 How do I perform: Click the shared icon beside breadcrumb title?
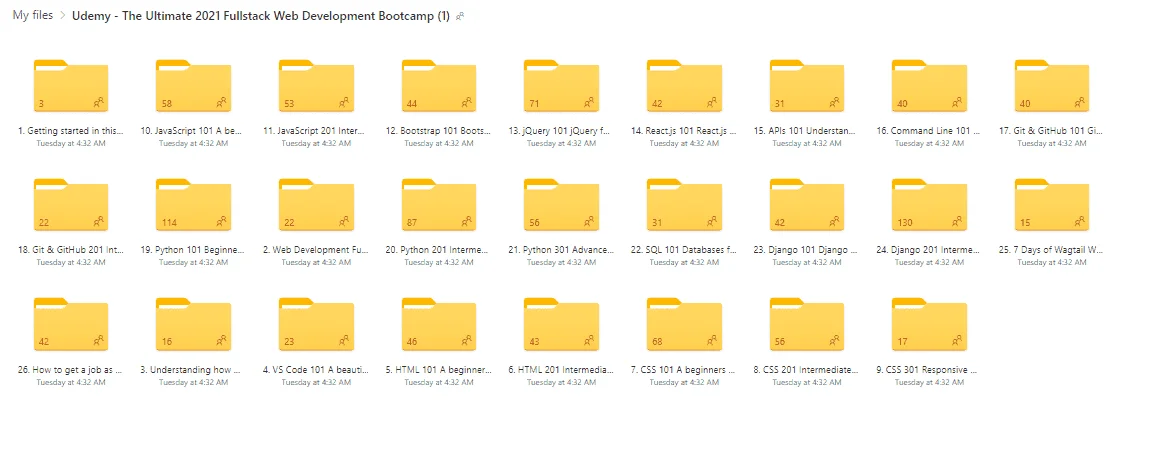pos(460,16)
